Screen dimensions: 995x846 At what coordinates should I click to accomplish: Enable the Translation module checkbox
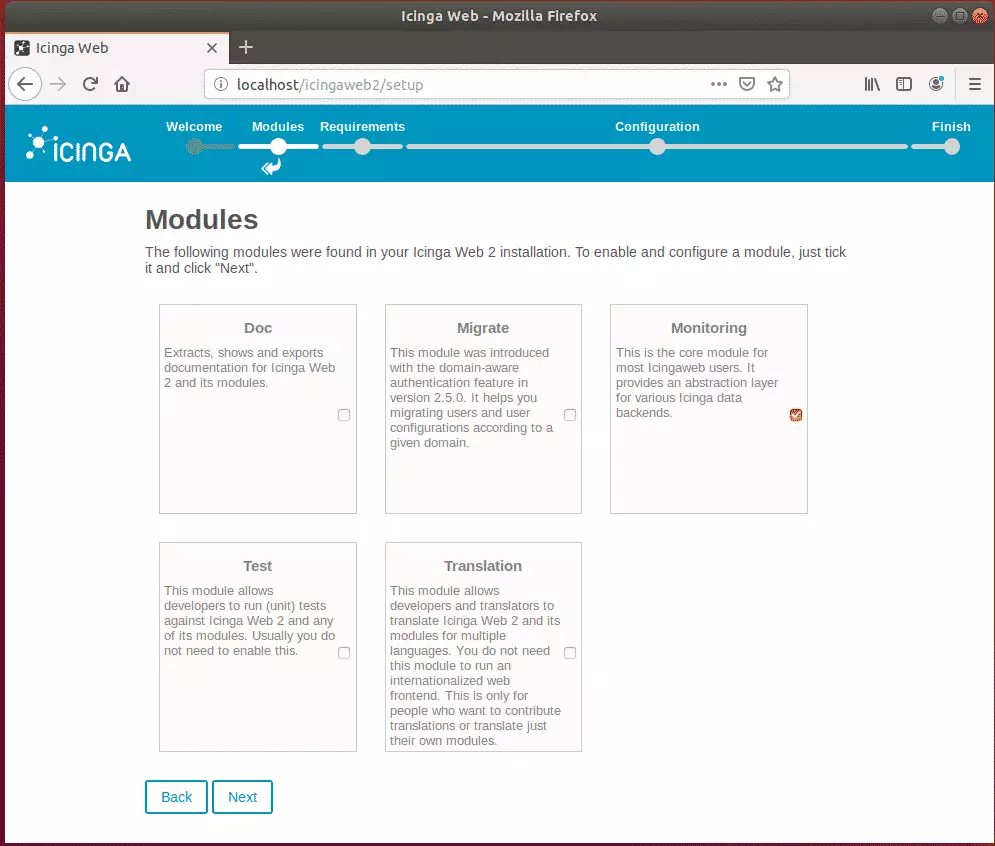click(570, 653)
